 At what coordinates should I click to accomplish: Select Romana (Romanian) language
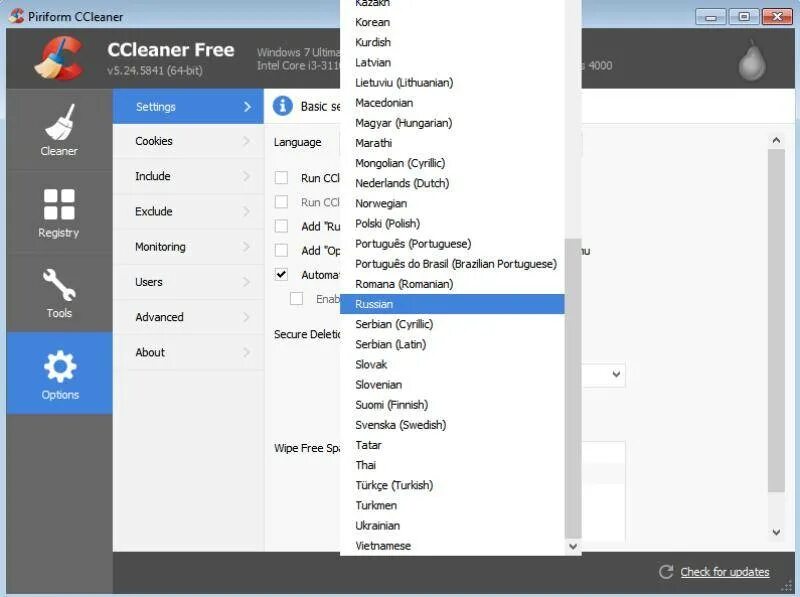(452, 284)
